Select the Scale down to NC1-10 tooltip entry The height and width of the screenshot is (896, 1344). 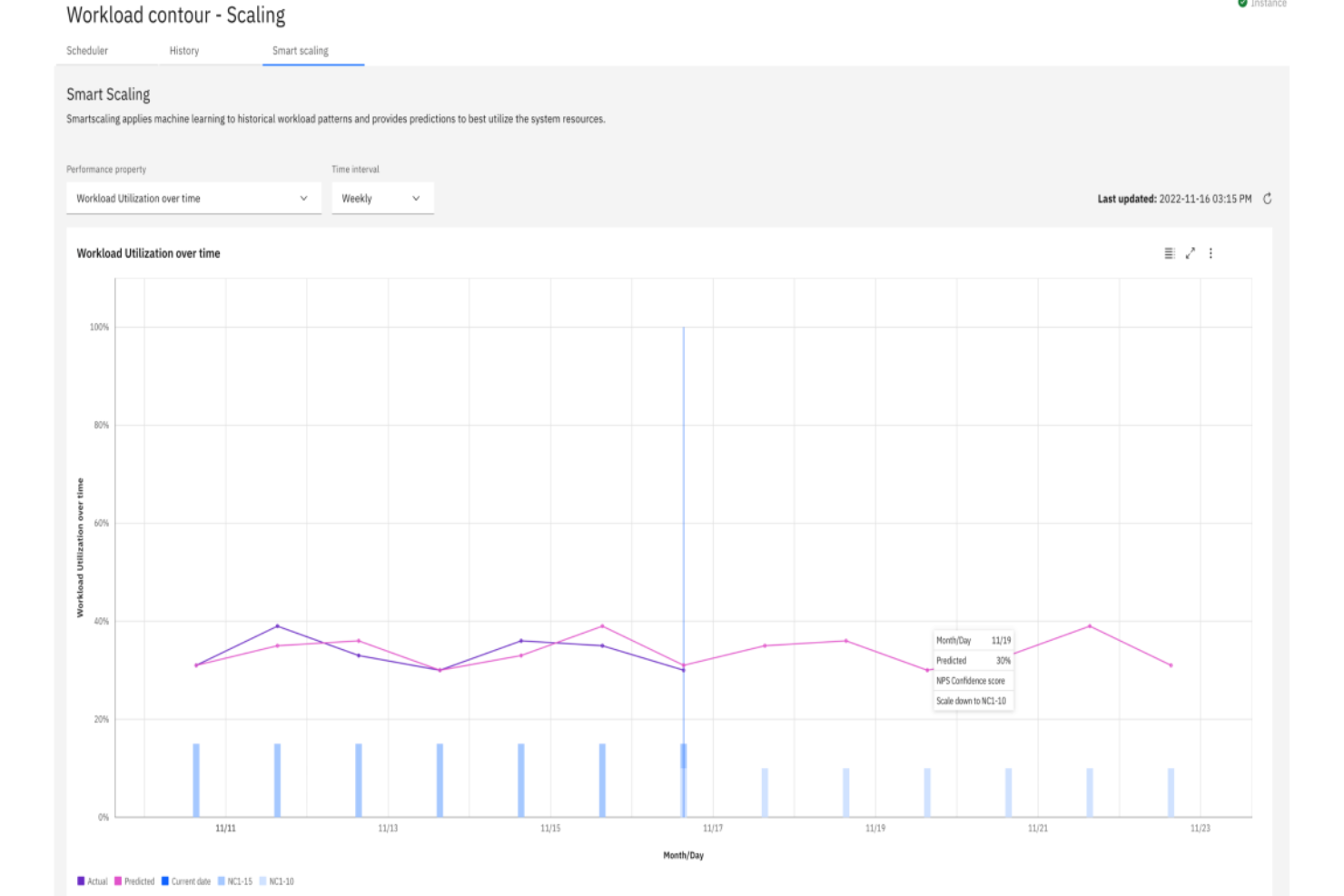coord(972,700)
